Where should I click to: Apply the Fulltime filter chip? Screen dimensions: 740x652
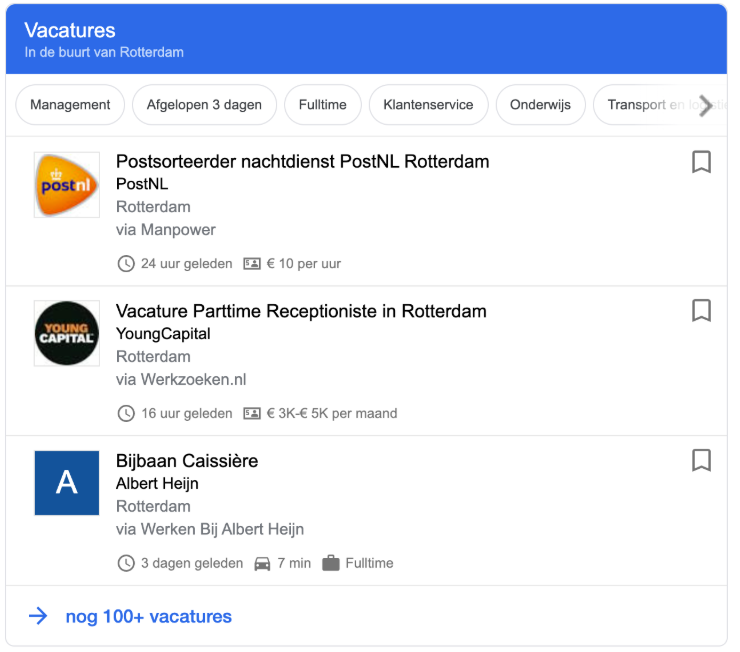point(323,105)
